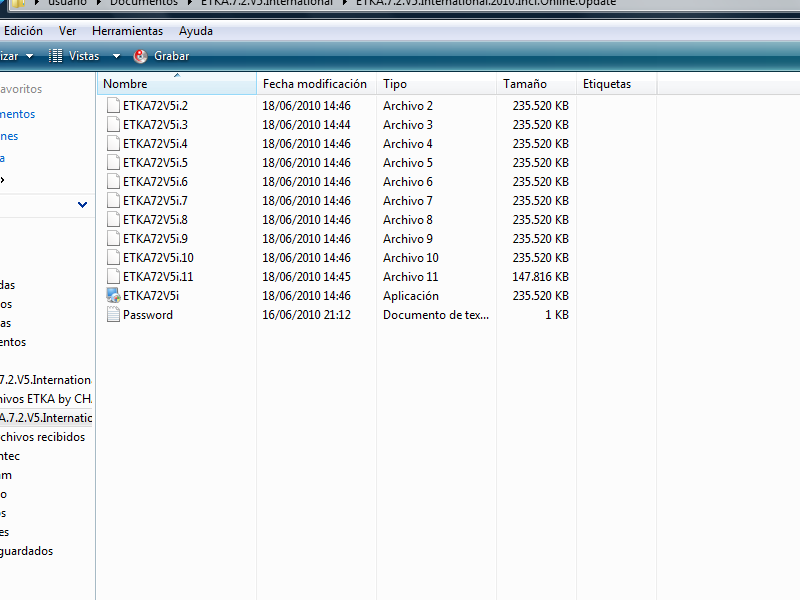Click Documentos in the address breadcrumb
The height and width of the screenshot is (600, 800).
(x=144, y=3)
